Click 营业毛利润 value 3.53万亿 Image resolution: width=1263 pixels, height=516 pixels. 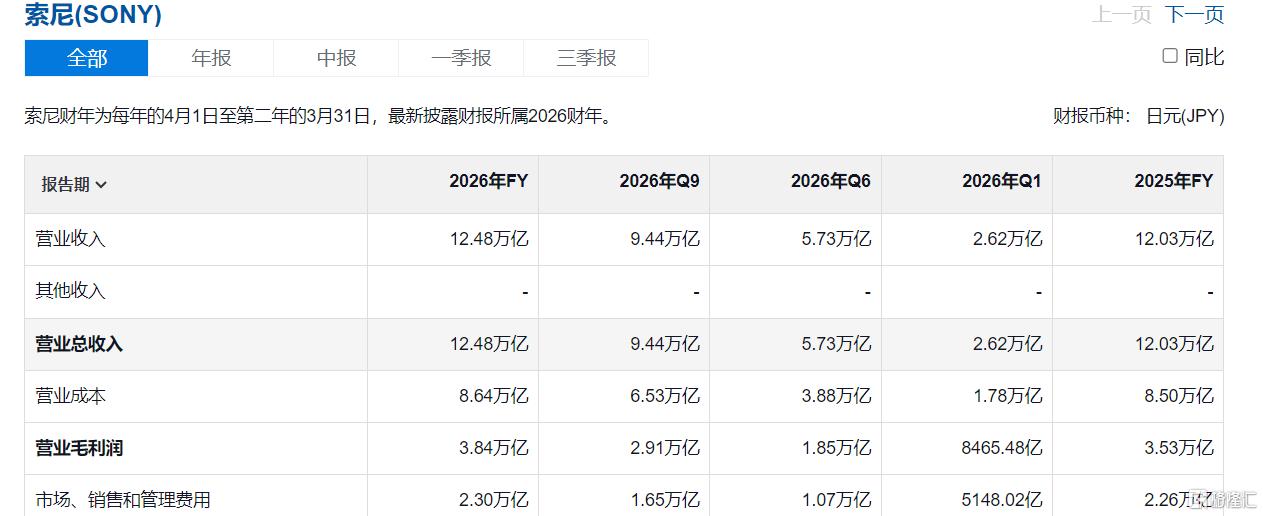(1179, 448)
